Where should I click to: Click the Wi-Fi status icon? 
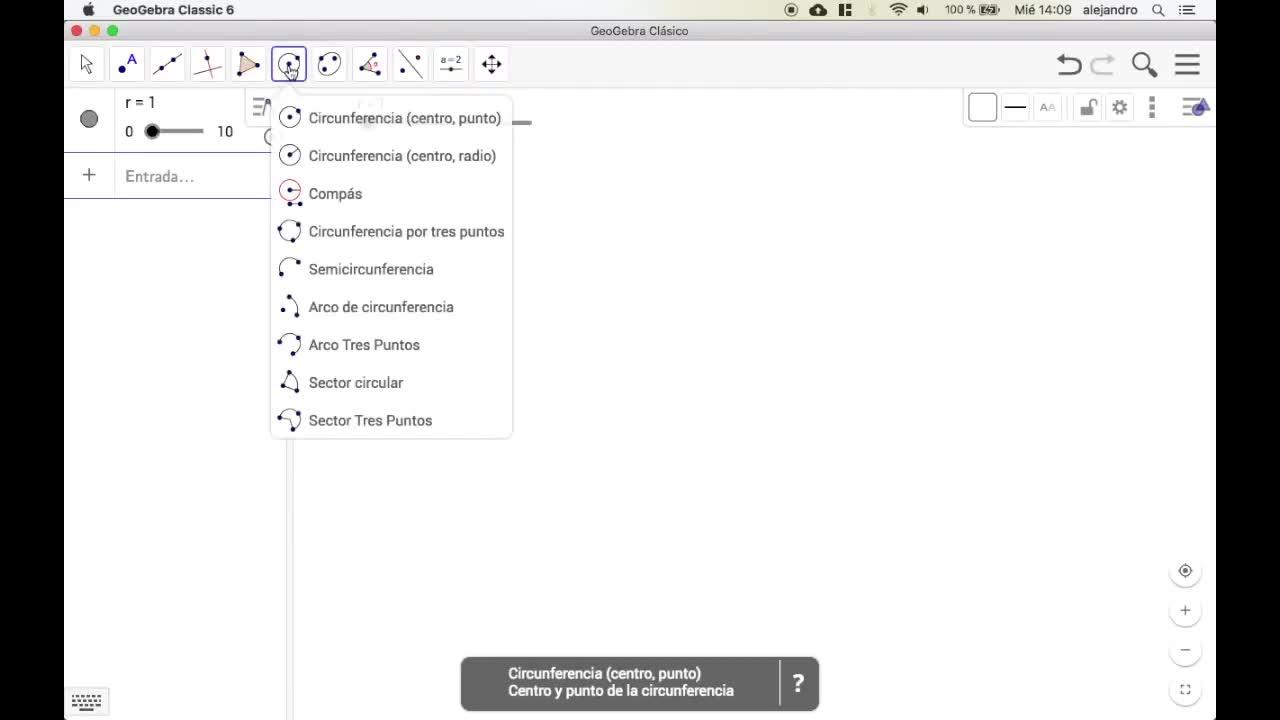click(898, 10)
